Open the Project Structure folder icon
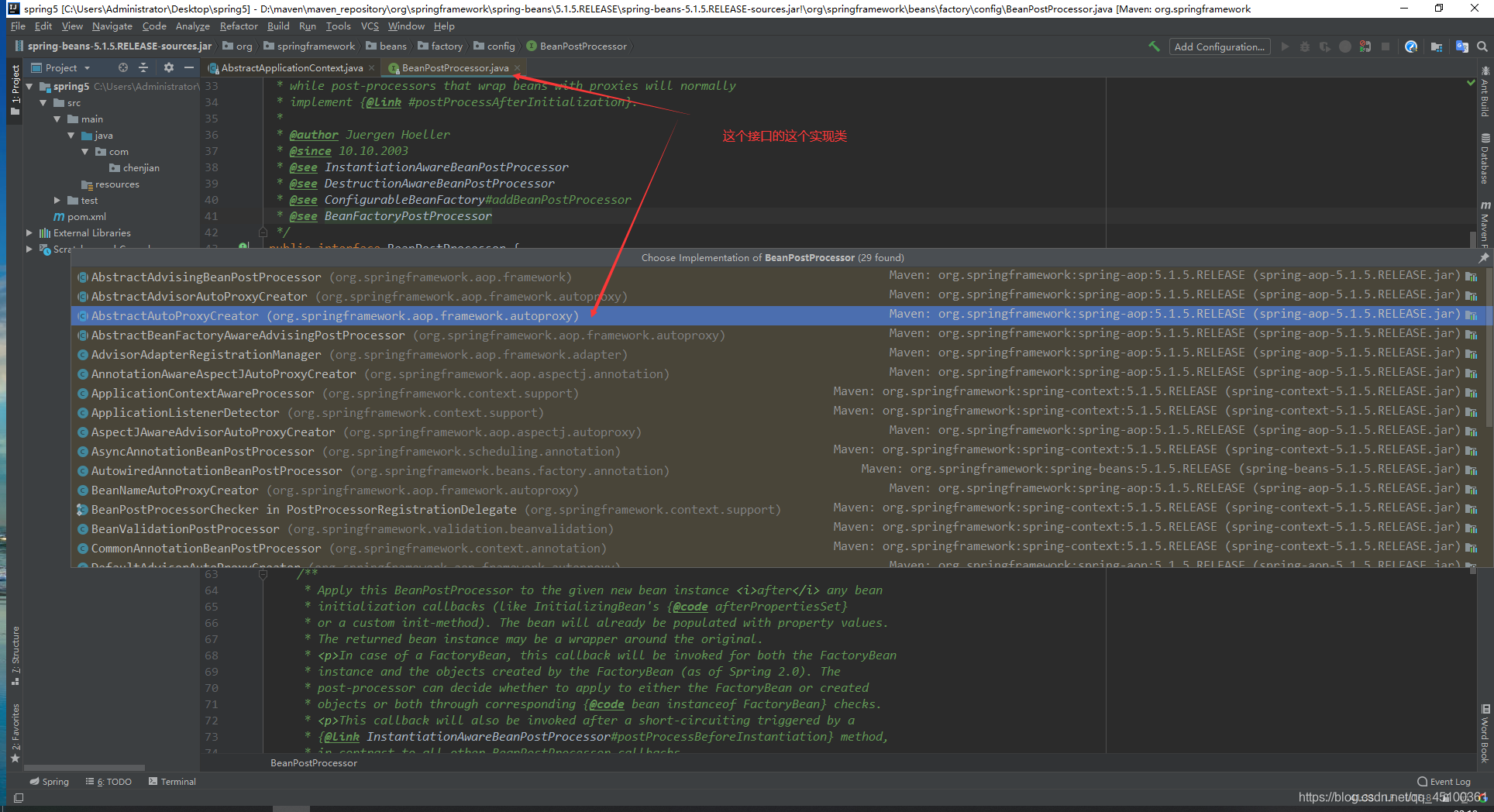Viewport: 1494px width, 812px height. click(1437, 46)
